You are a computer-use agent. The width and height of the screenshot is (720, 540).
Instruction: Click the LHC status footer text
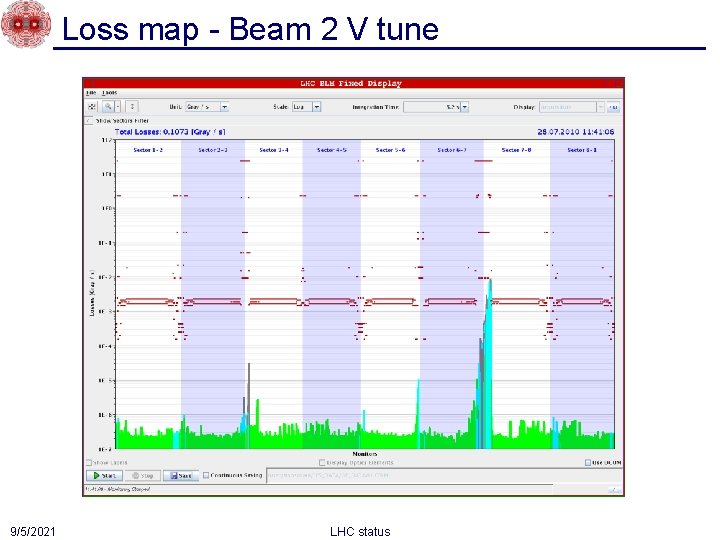click(360, 532)
